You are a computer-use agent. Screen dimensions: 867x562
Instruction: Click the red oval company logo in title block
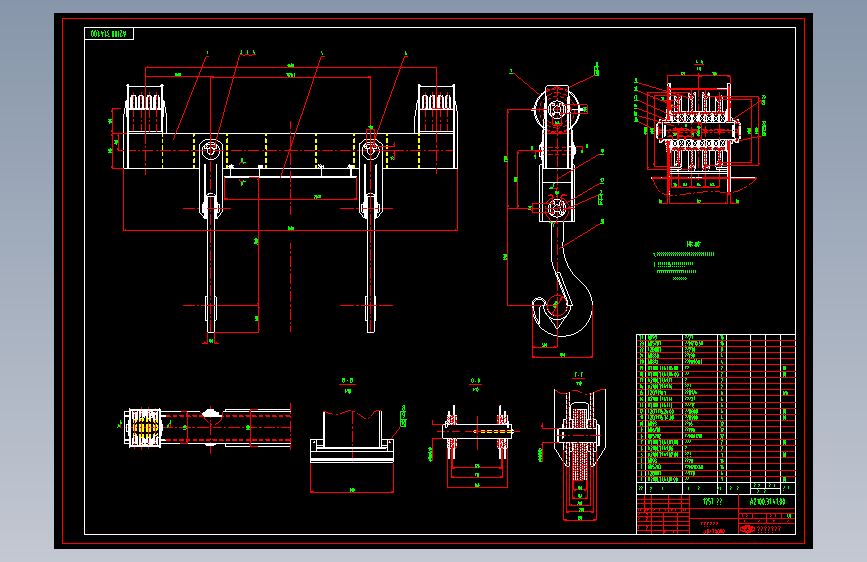pos(747,529)
